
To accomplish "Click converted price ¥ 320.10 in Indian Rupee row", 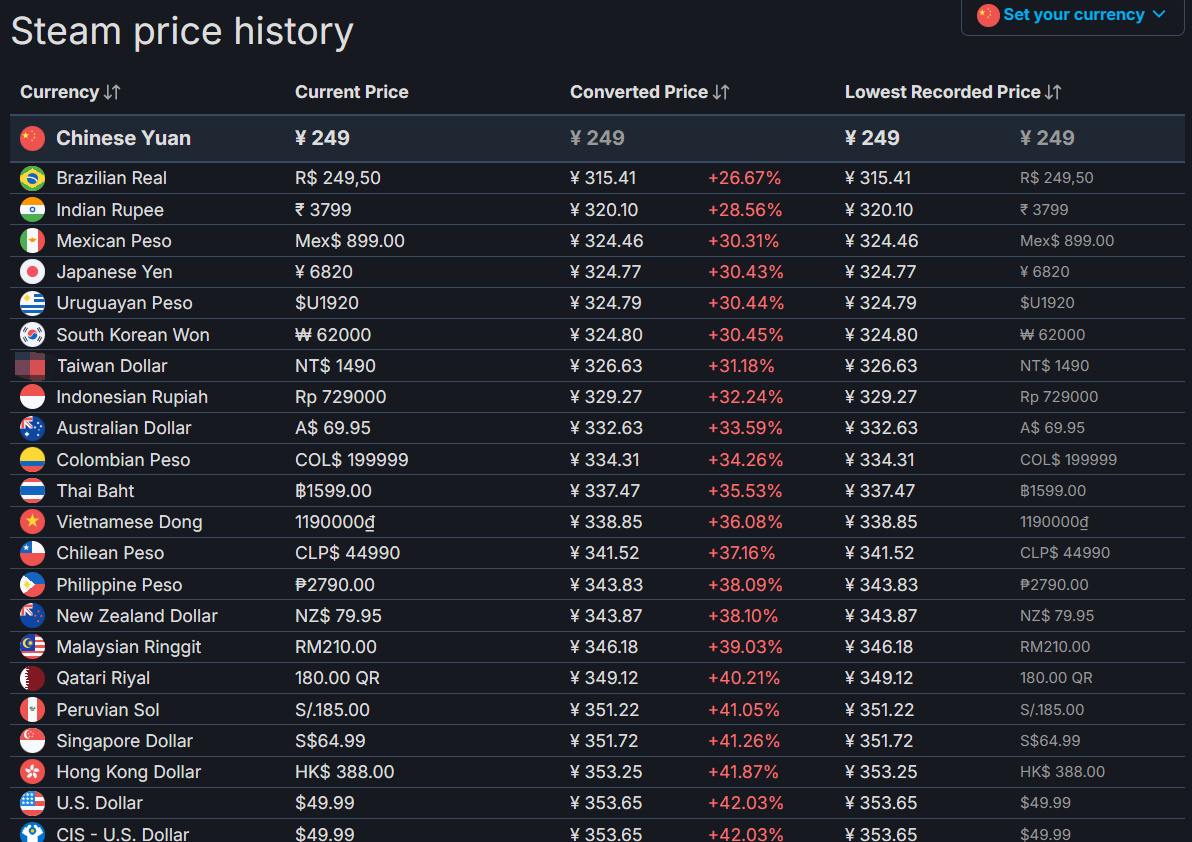I will (604, 210).
